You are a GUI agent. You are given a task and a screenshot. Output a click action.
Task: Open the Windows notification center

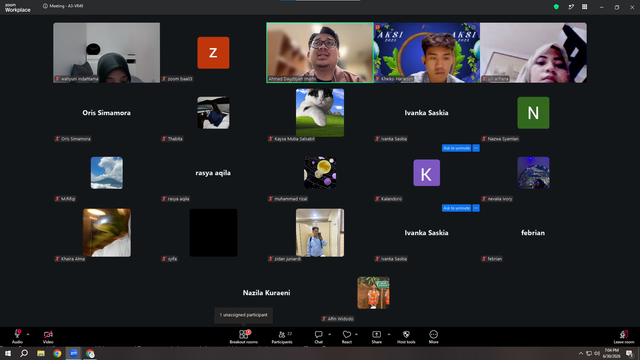[629, 353]
